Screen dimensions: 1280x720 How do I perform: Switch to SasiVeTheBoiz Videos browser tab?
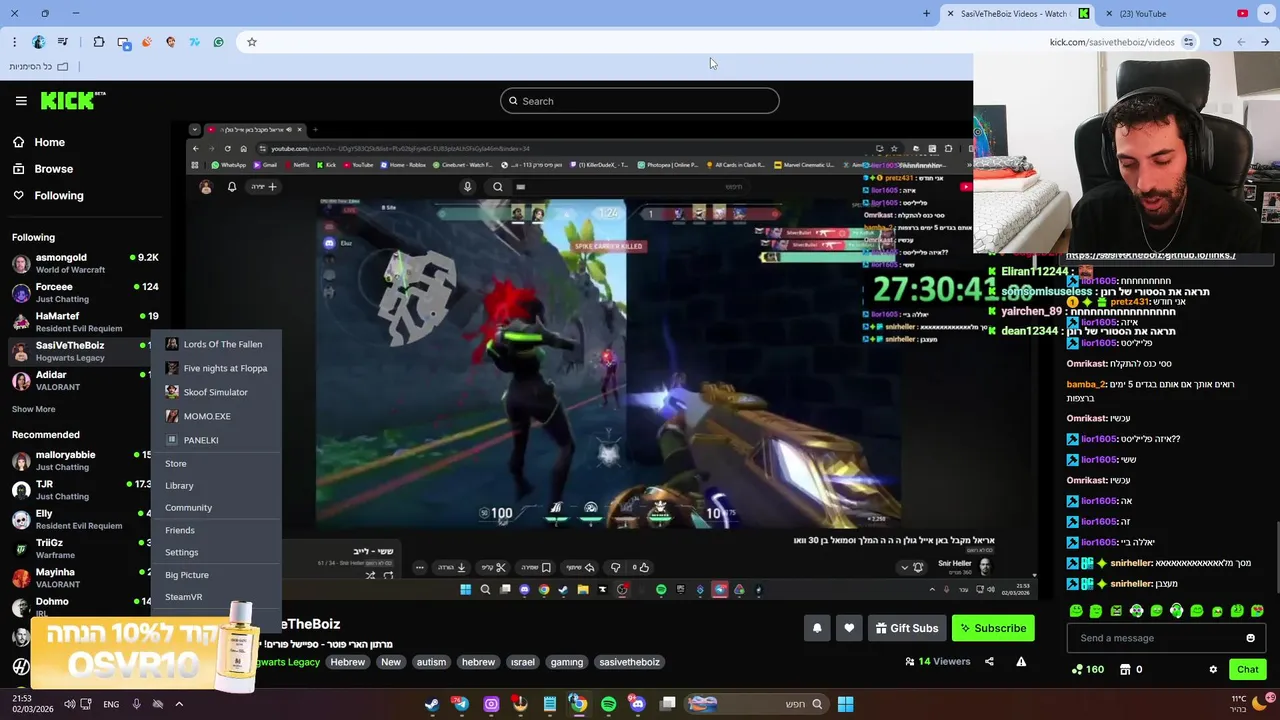[1018, 14]
